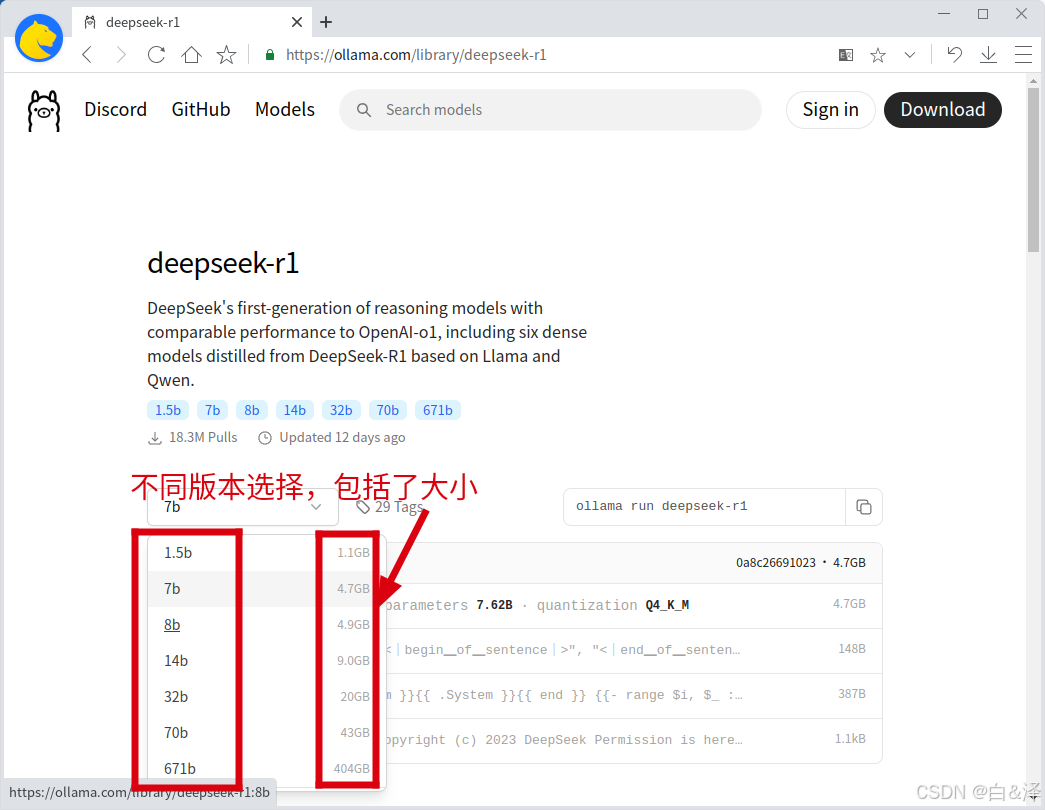
Task: Open the browser downloads icon
Action: 988,55
